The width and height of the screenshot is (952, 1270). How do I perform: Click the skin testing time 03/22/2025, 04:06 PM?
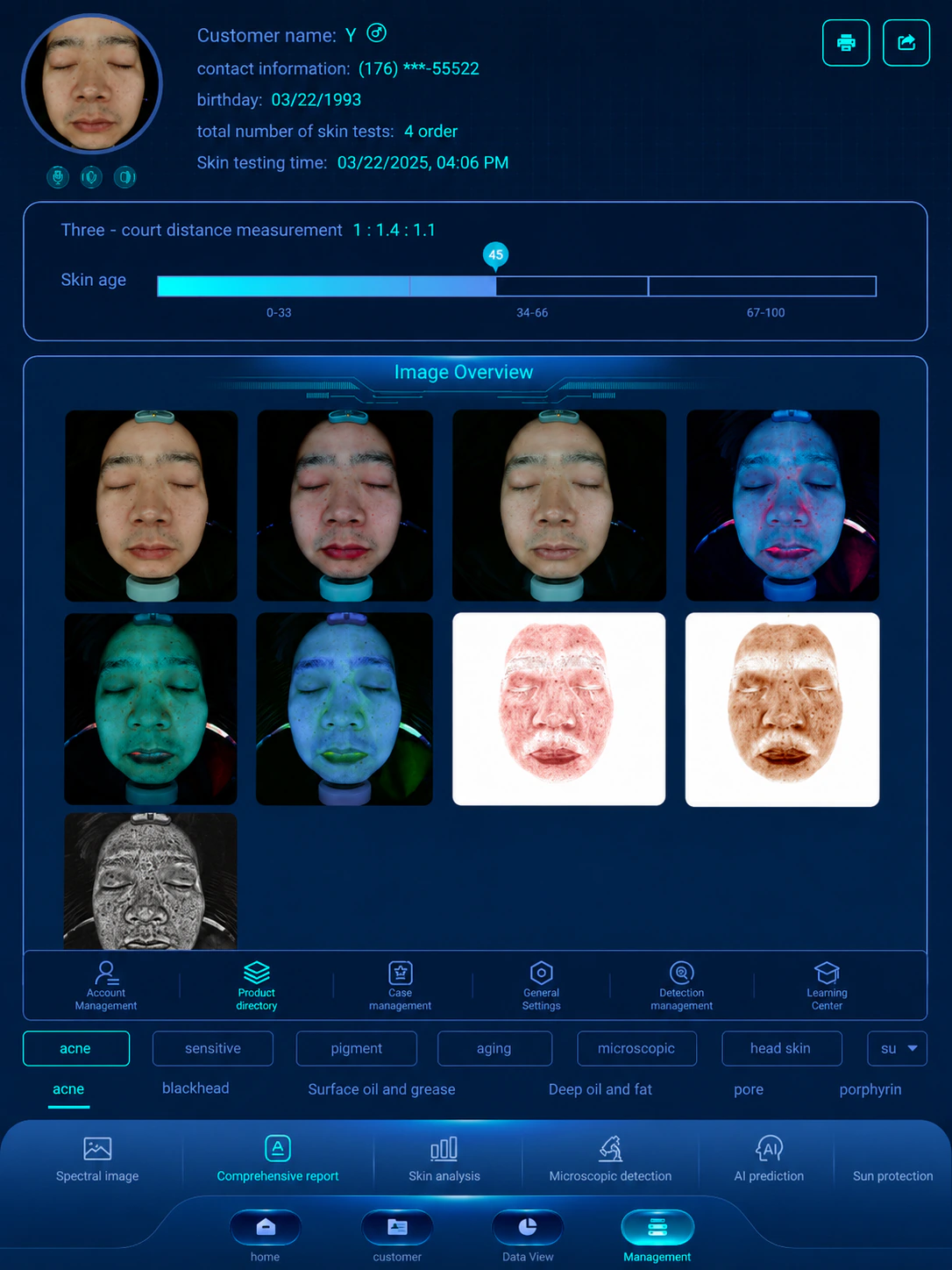click(423, 163)
